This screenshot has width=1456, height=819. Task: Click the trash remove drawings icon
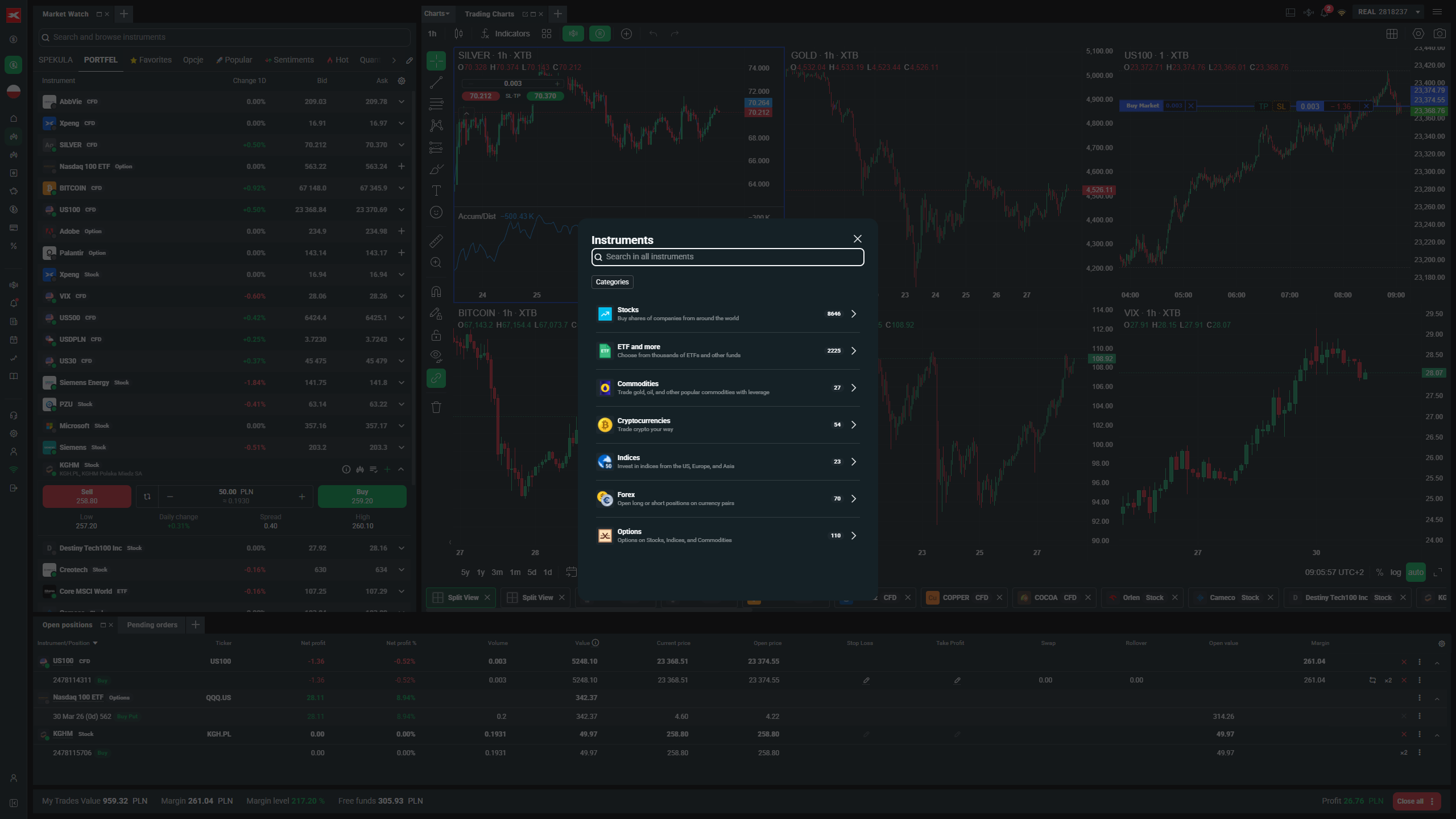click(436, 407)
